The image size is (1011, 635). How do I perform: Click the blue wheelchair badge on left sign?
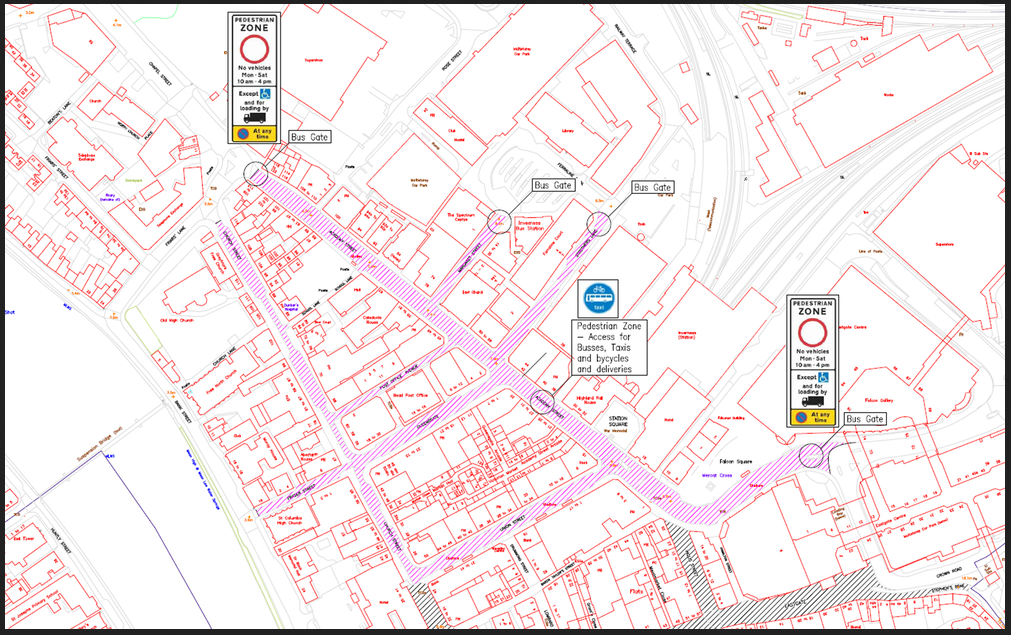(x=266, y=94)
